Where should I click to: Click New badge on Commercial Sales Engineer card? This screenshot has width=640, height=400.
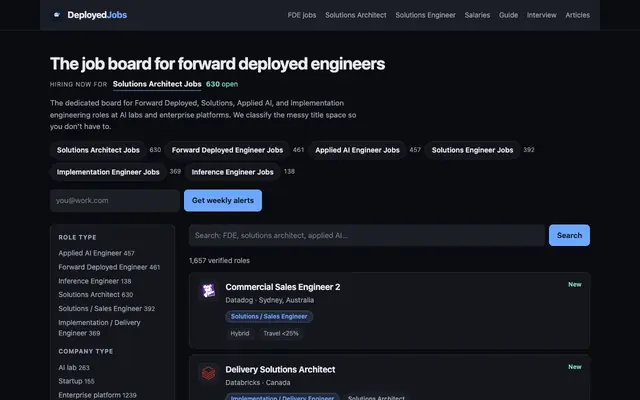point(575,284)
